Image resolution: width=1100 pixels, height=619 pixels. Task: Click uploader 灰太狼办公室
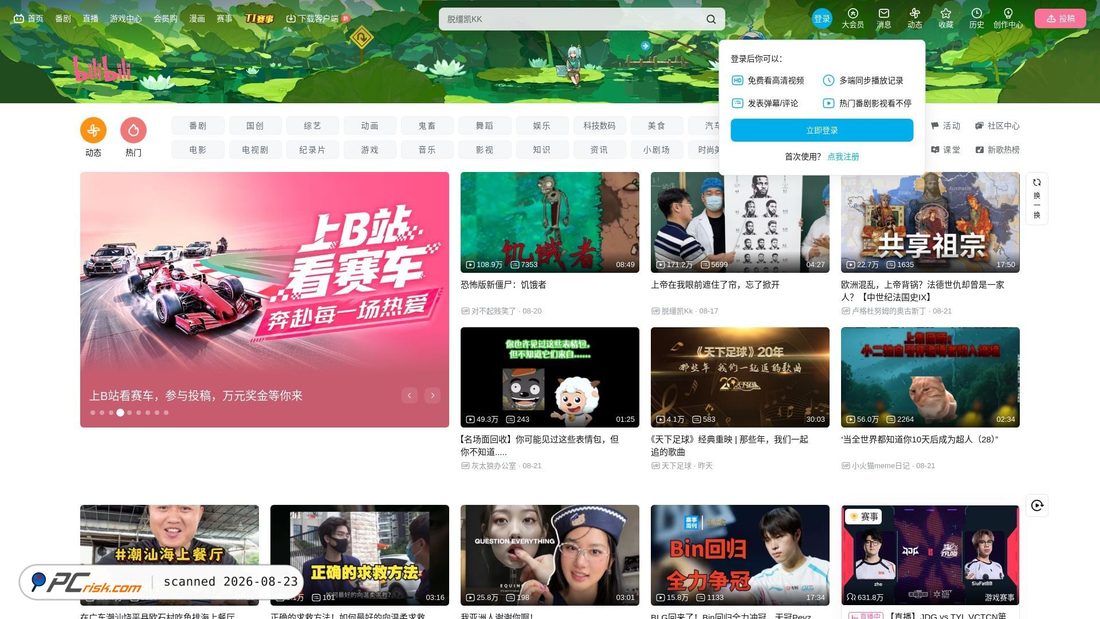click(x=493, y=466)
